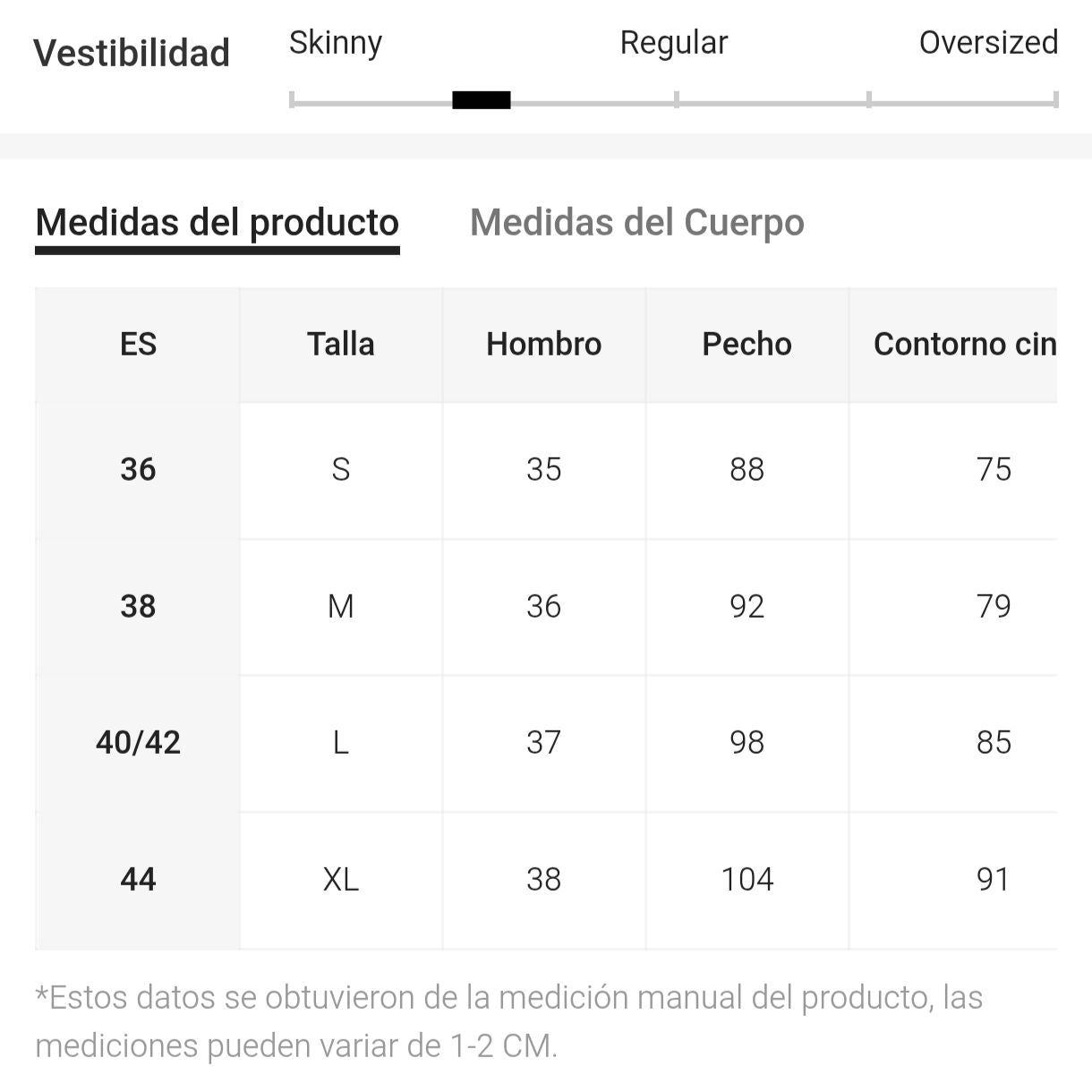Click the Hombro value 35 cell

(544, 470)
